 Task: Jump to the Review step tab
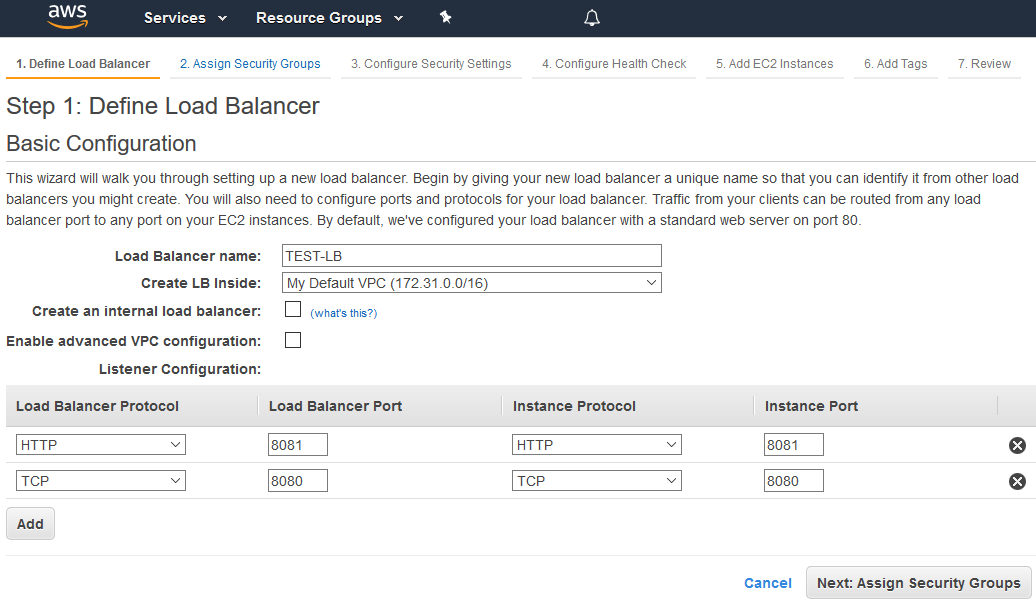(x=984, y=64)
